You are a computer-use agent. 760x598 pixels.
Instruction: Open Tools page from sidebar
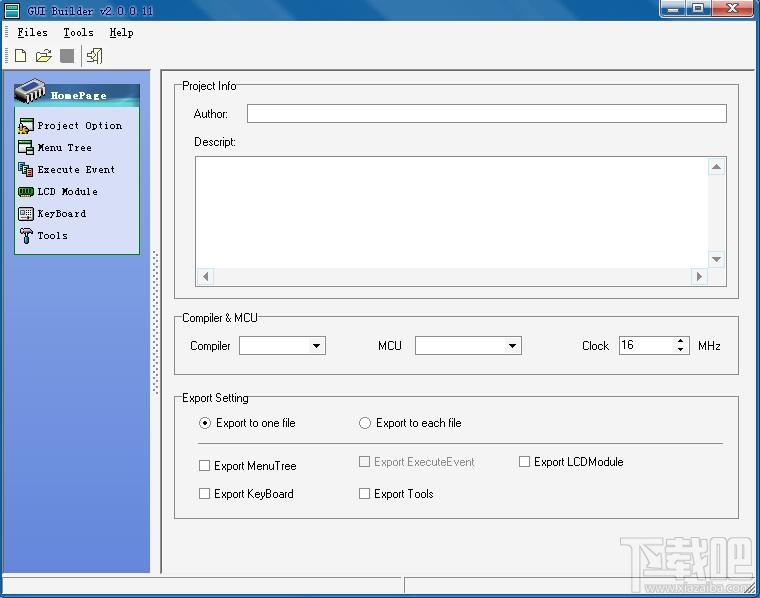coord(52,236)
